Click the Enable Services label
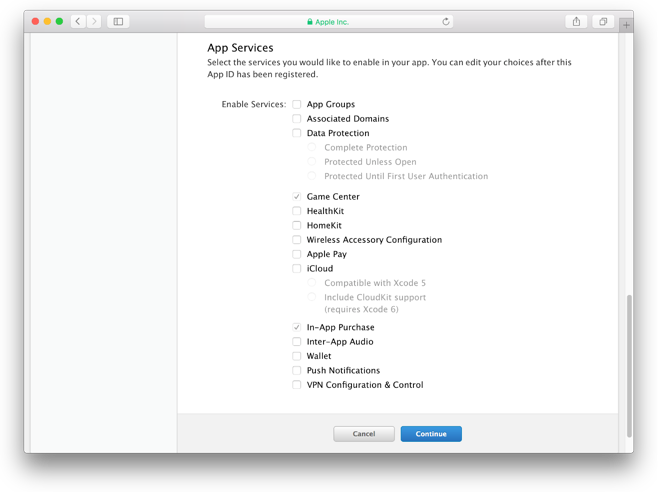The height and width of the screenshot is (492, 658). [x=254, y=104]
